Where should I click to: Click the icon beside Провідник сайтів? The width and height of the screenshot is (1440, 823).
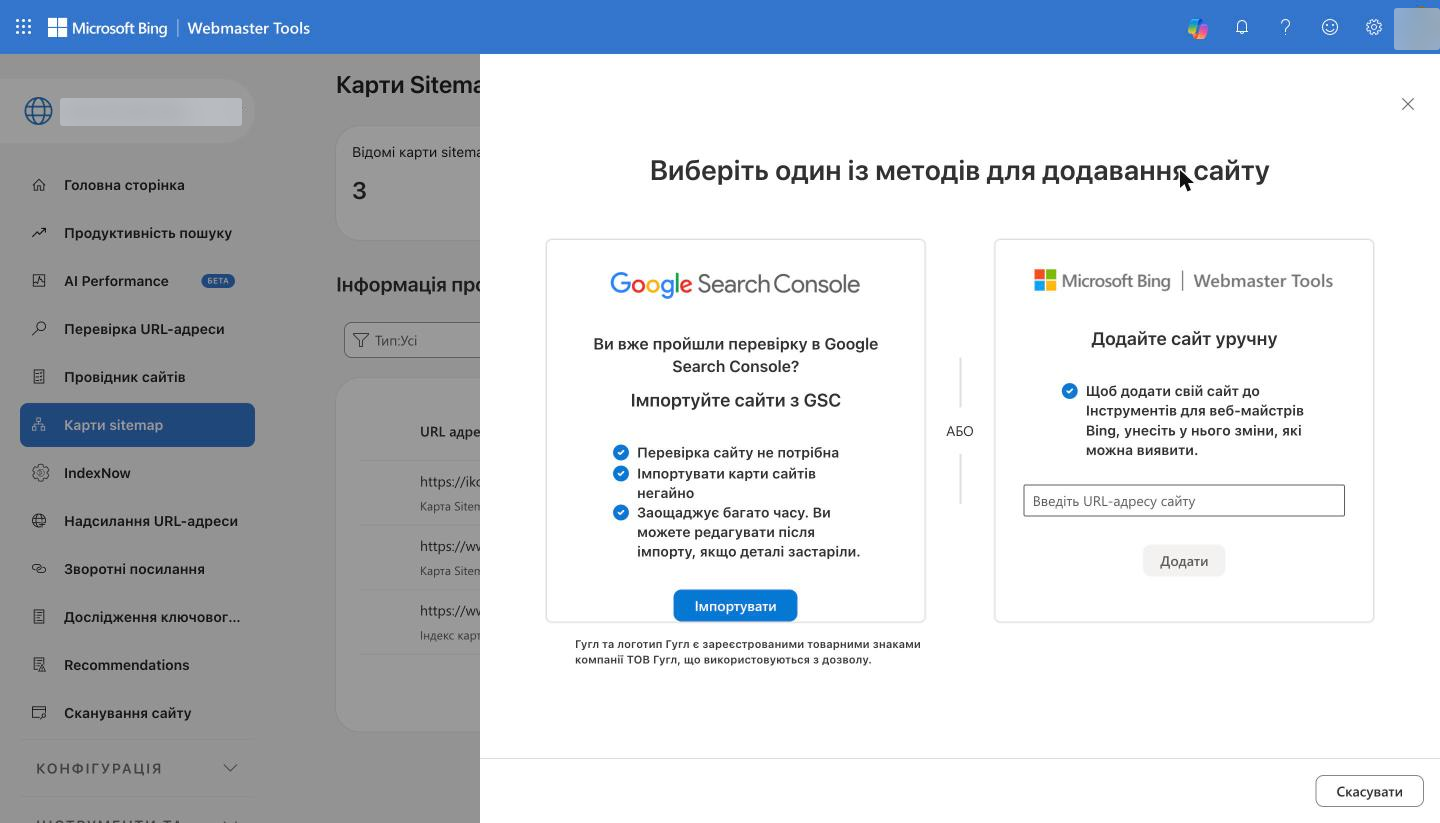[39, 376]
